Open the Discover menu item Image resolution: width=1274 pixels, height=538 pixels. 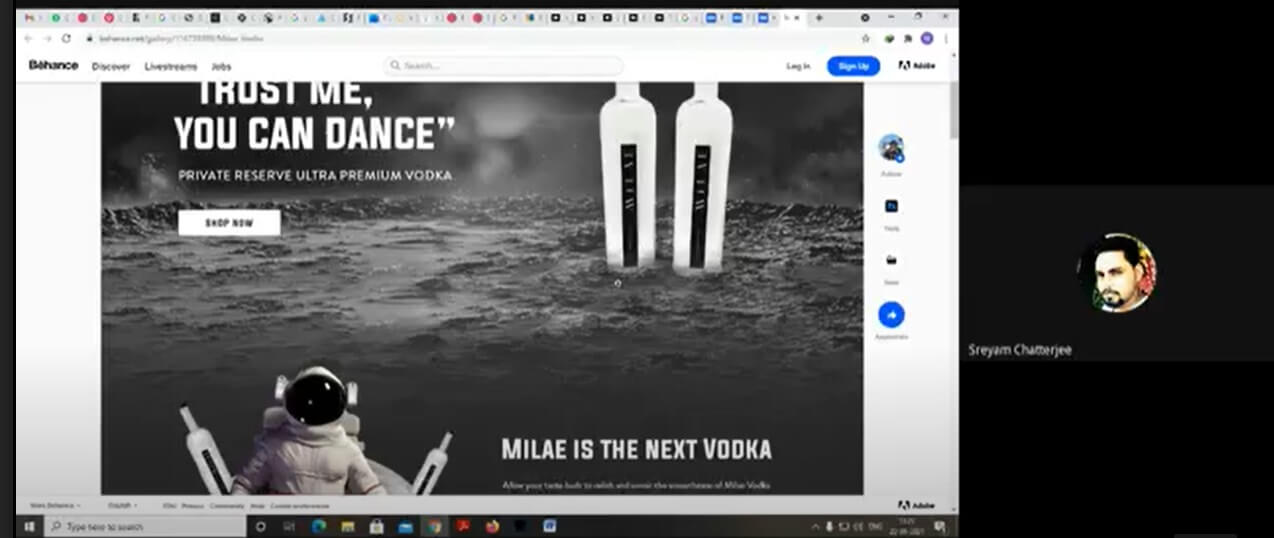(x=111, y=67)
